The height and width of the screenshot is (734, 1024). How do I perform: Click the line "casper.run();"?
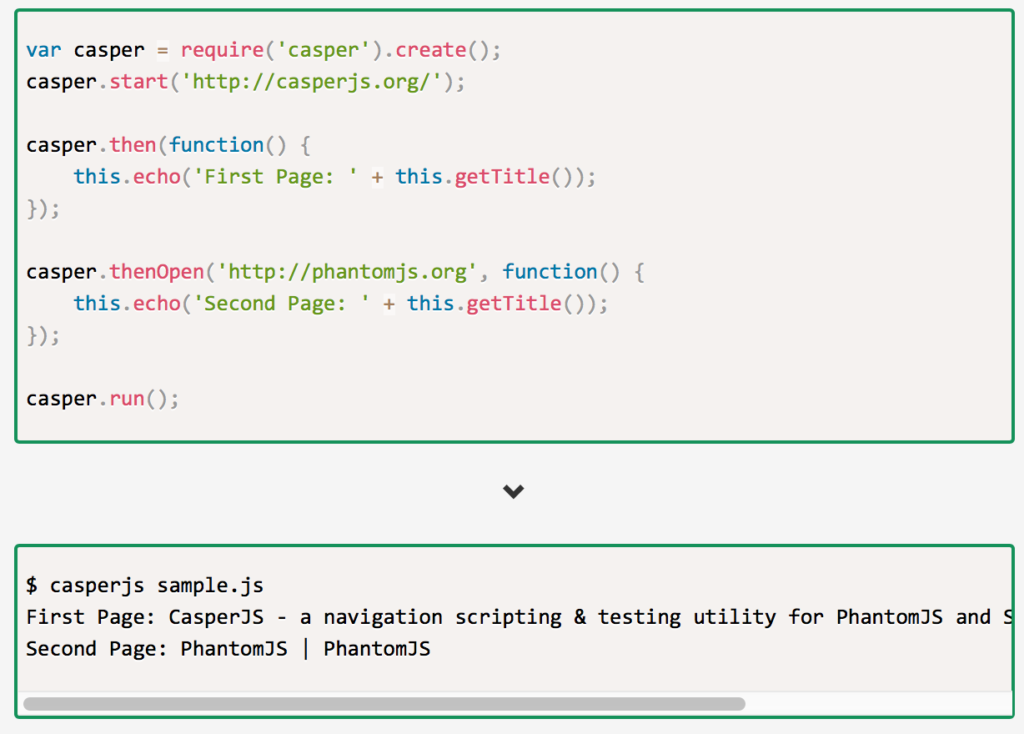point(103,399)
